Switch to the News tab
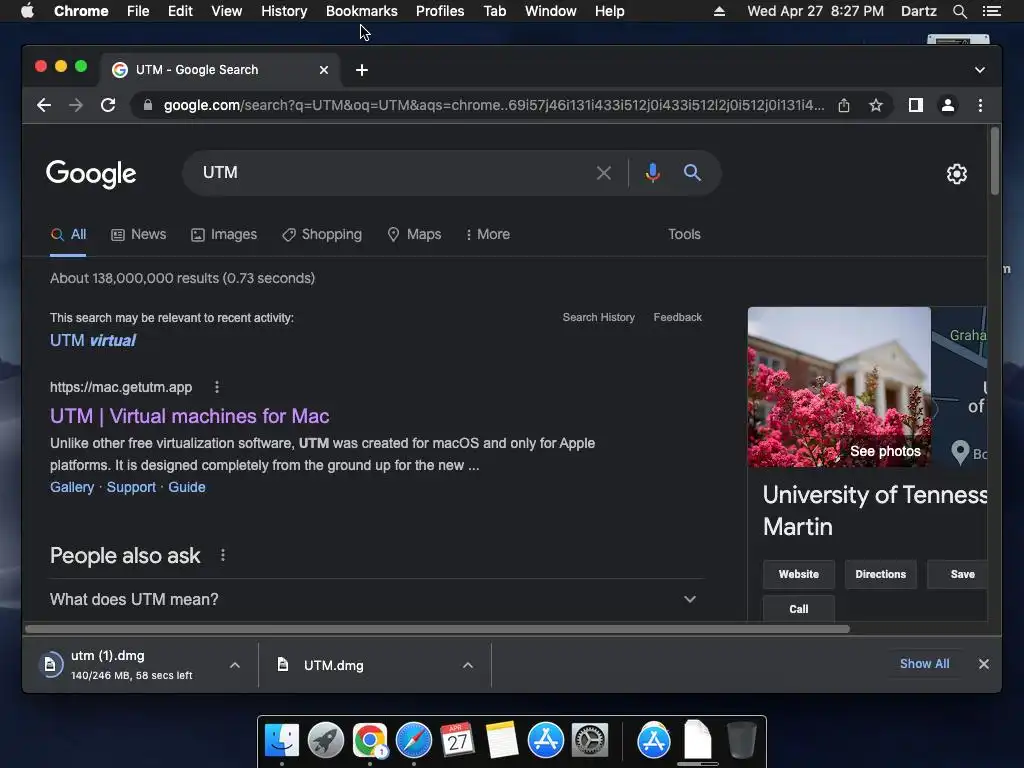The width and height of the screenshot is (1024, 768). point(138,234)
